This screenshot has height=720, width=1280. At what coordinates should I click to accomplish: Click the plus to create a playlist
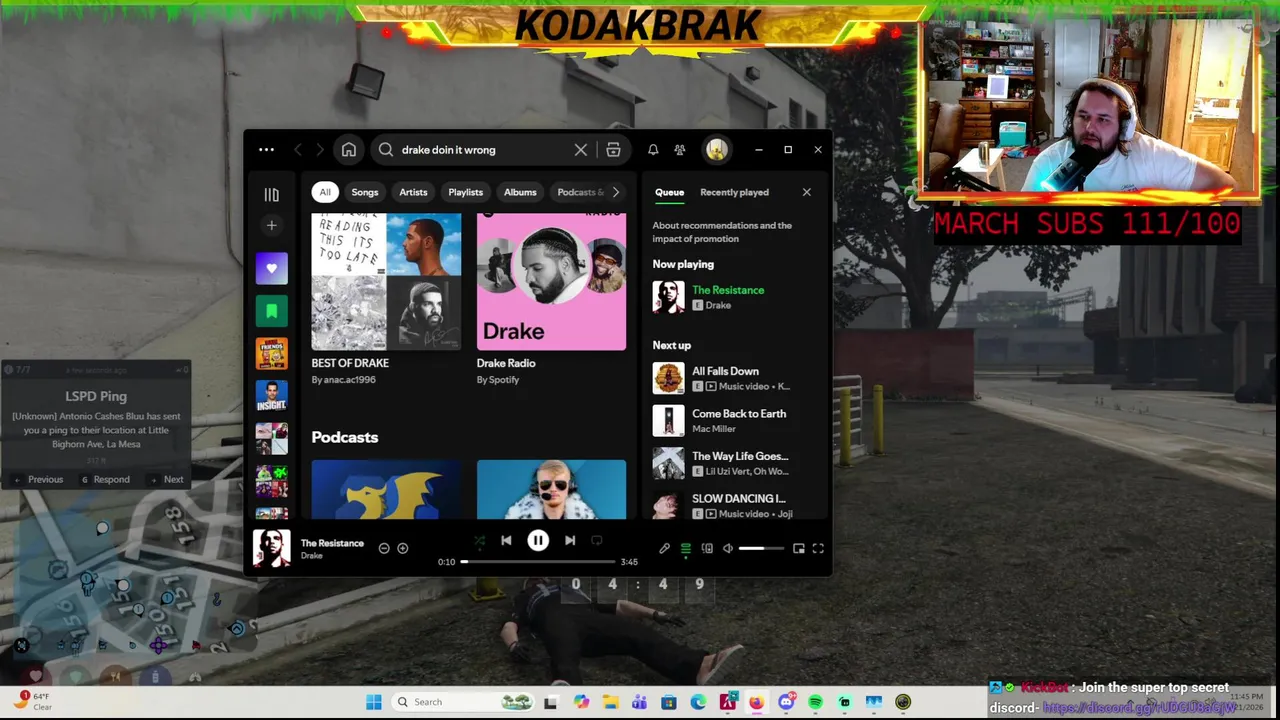[271, 226]
